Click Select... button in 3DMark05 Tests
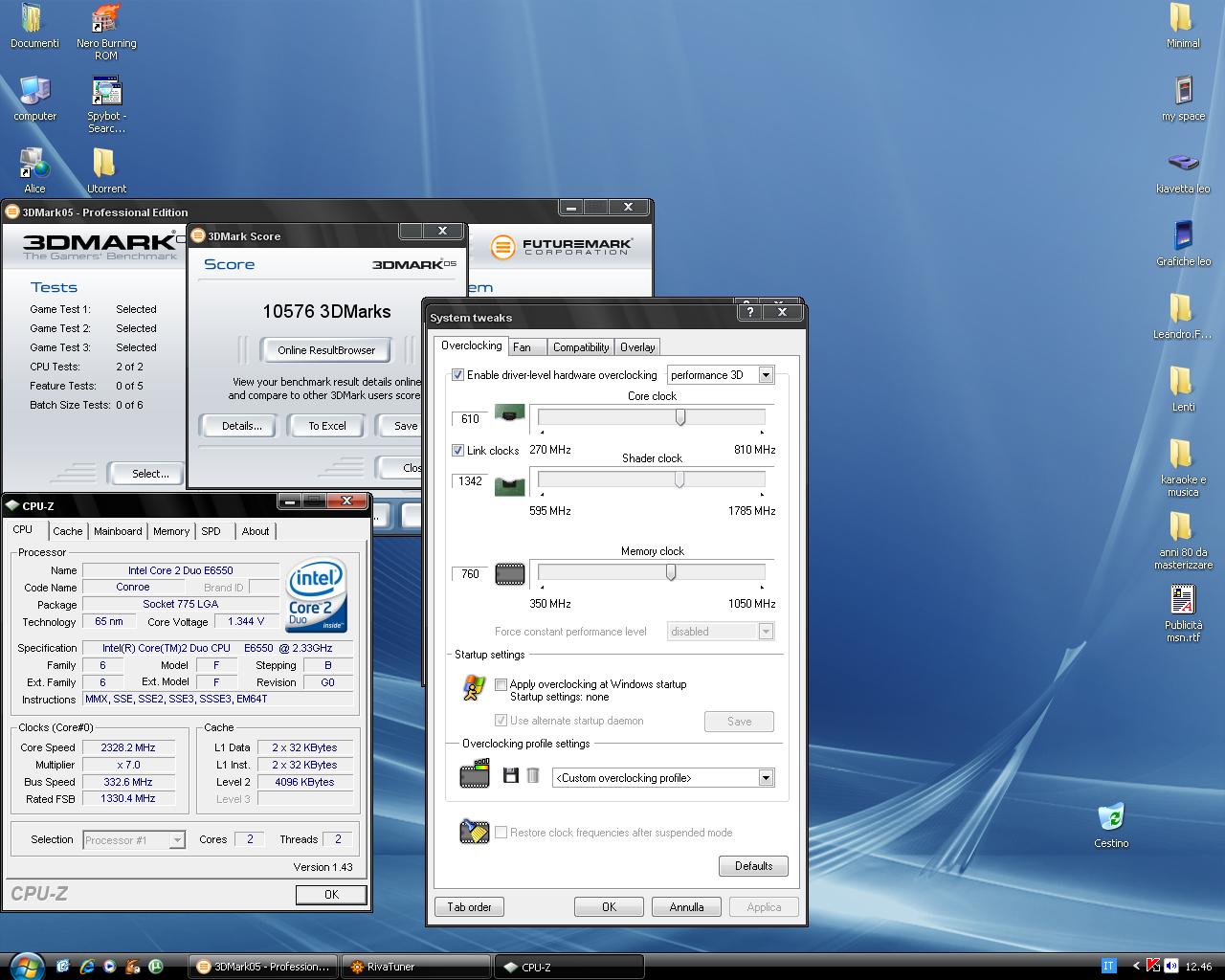The image size is (1225, 980). (x=150, y=474)
